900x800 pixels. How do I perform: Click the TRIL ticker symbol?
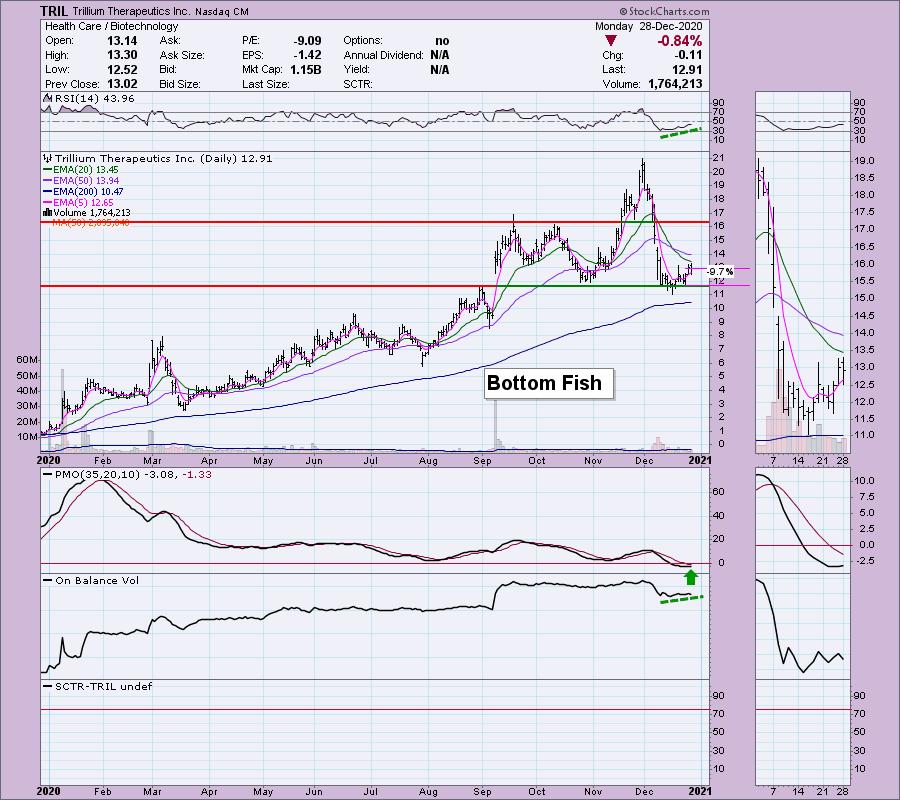click(55, 11)
